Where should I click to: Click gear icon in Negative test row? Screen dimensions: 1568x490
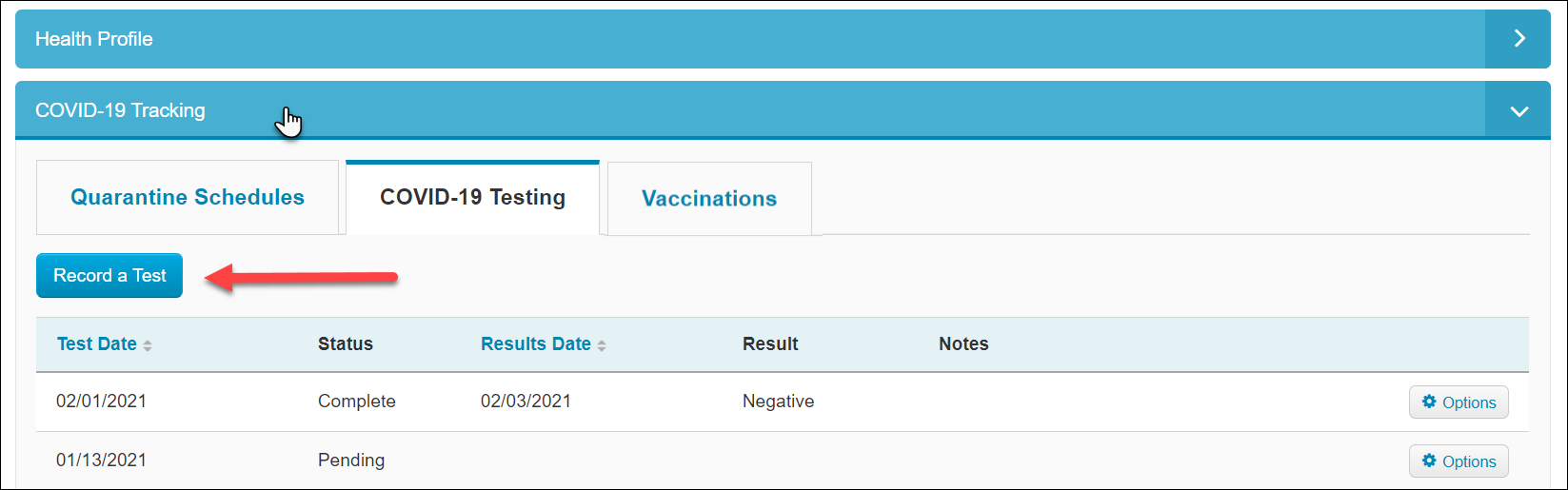(1429, 402)
